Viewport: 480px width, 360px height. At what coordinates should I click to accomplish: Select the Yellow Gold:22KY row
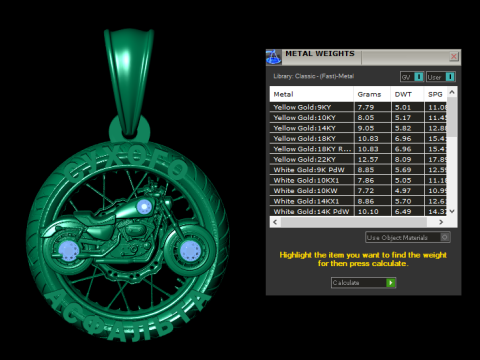tap(358, 159)
